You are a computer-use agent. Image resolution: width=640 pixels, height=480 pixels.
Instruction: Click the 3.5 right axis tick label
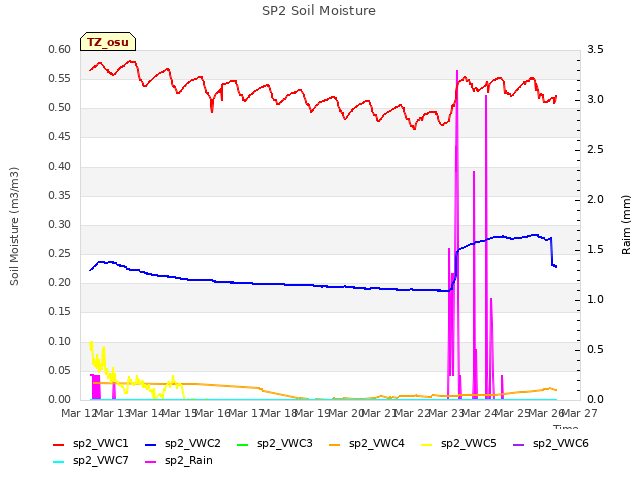[595, 49]
